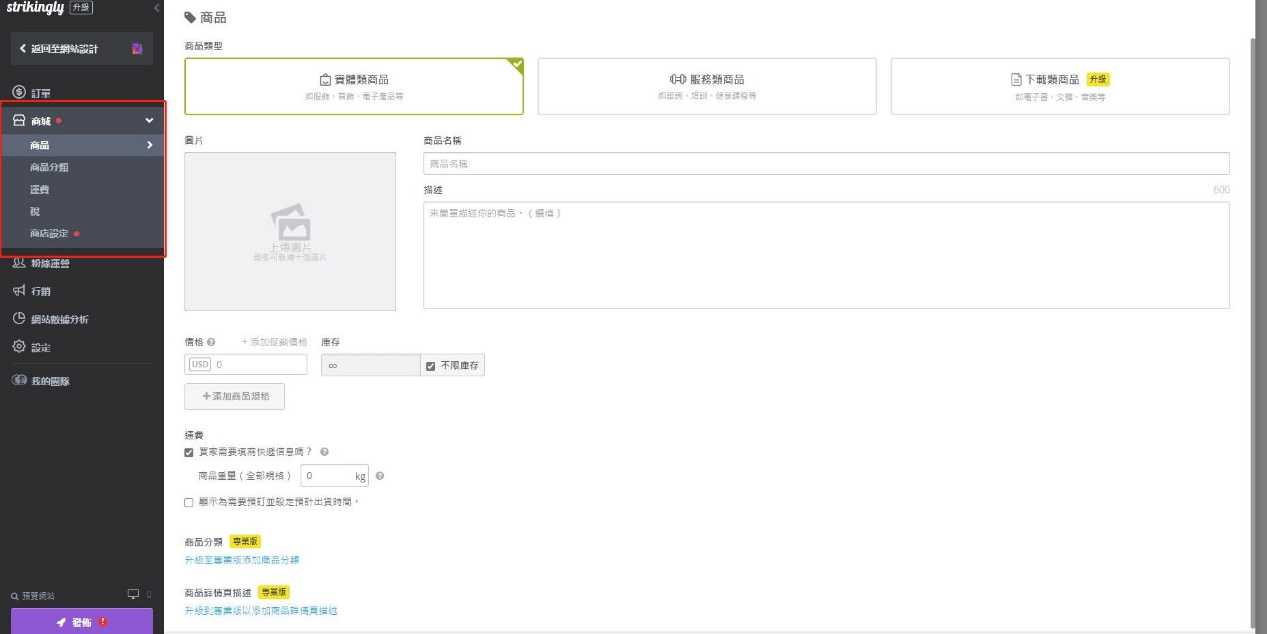This screenshot has height=634, width=1267.
Task: Disable the 買家需要填寫快遞信息嗎 checkbox
Action: 190,451
